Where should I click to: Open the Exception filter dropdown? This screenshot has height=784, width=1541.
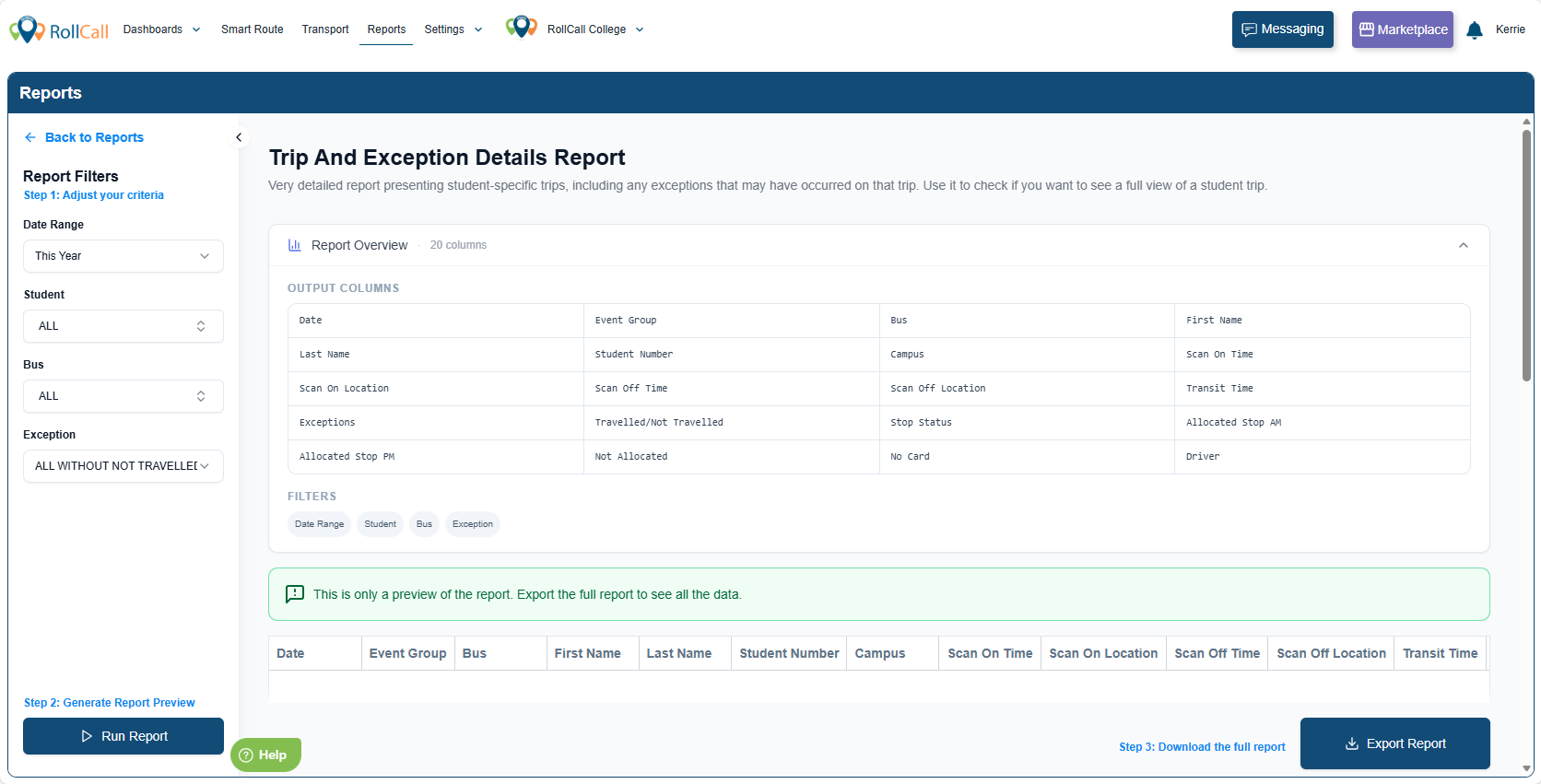pyautogui.click(x=123, y=466)
